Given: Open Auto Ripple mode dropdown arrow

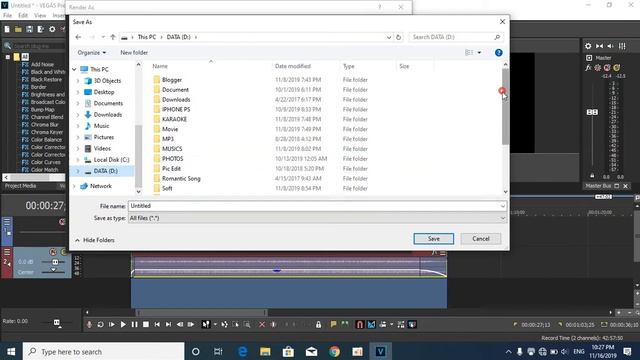Looking at the screenshot, I should 391,324.
